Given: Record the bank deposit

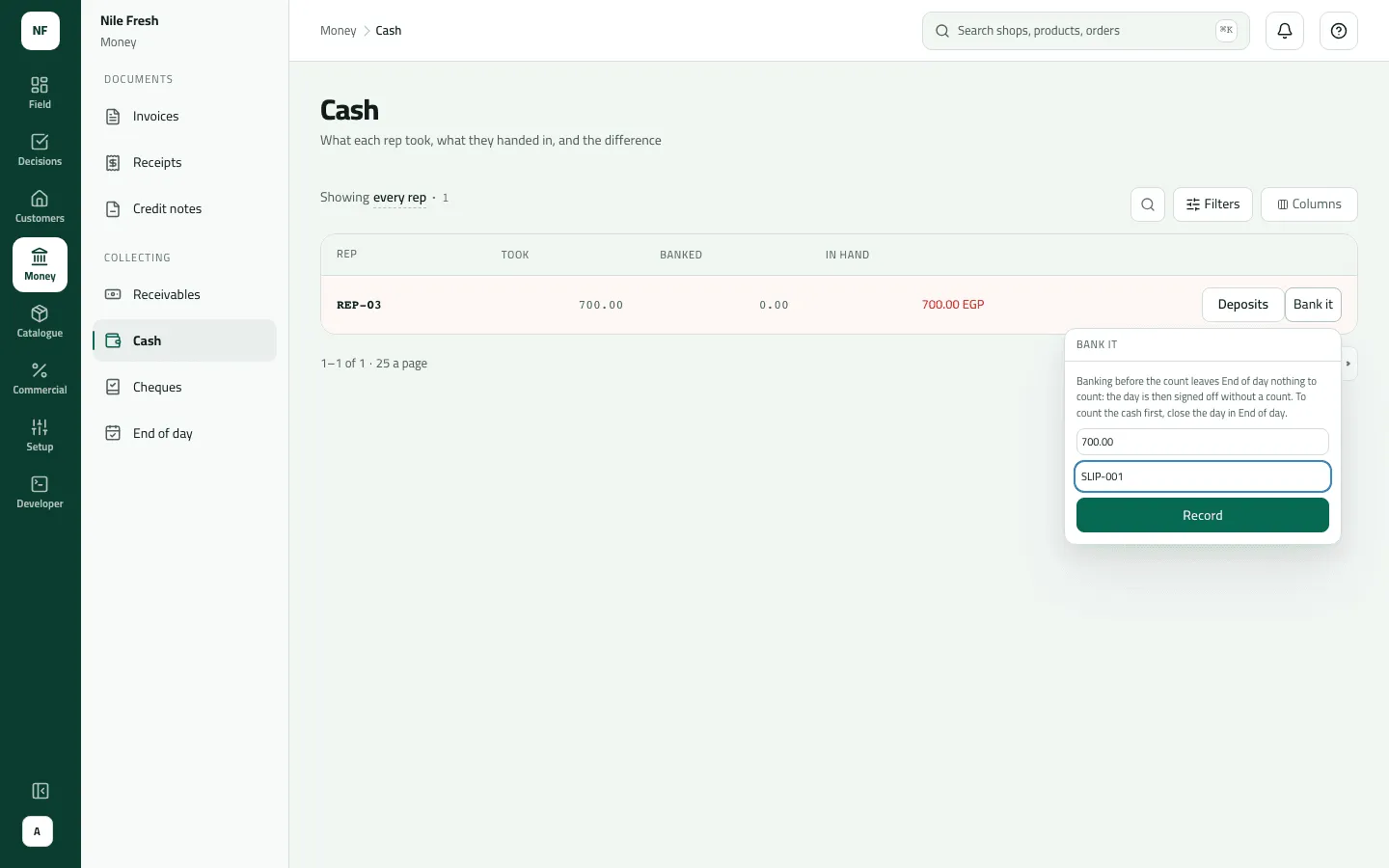Looking at the screenshot, I should pyautogui.click(x=1203, y=515).
